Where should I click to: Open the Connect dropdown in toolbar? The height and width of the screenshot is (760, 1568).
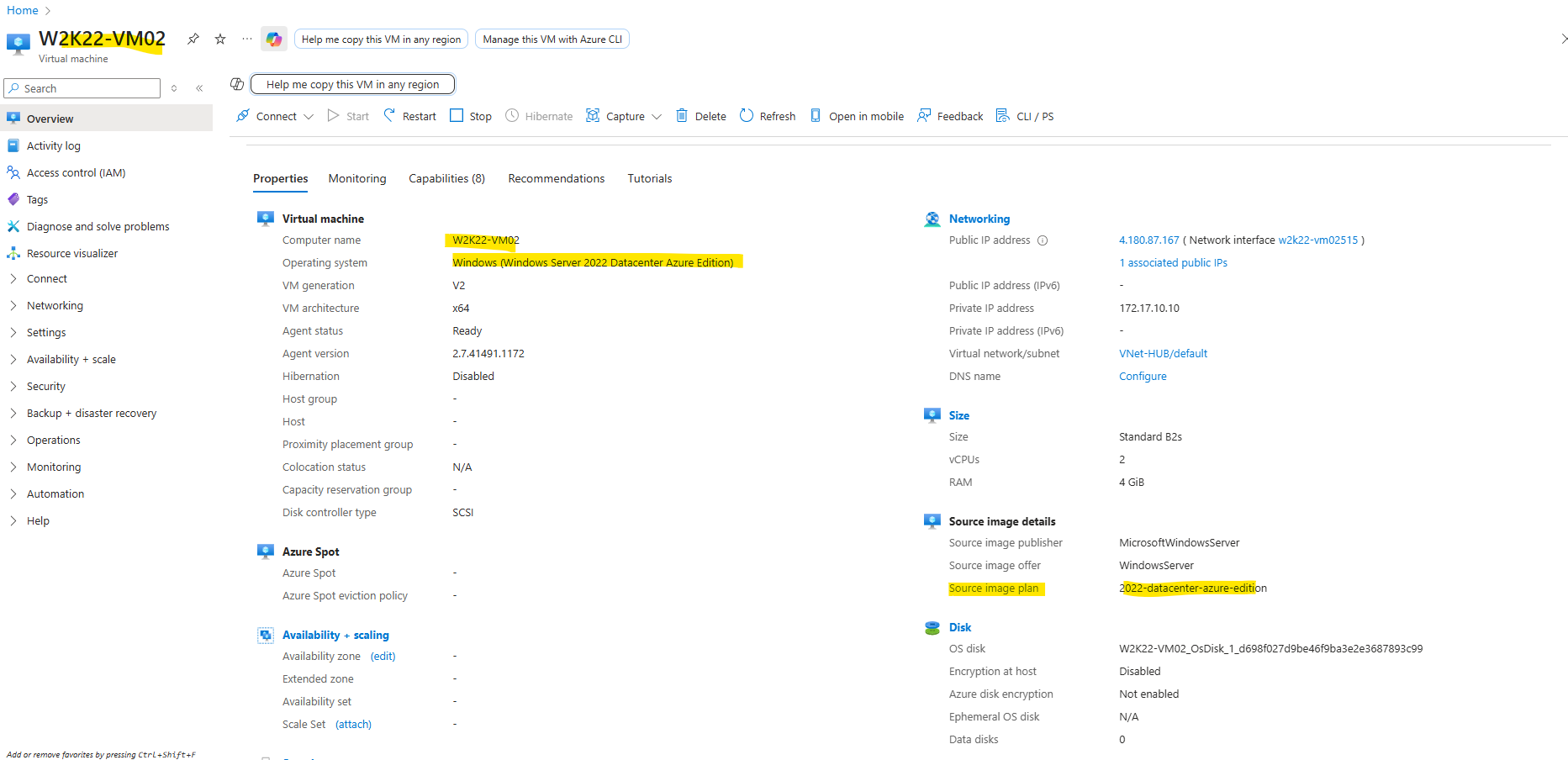[309, 117]
